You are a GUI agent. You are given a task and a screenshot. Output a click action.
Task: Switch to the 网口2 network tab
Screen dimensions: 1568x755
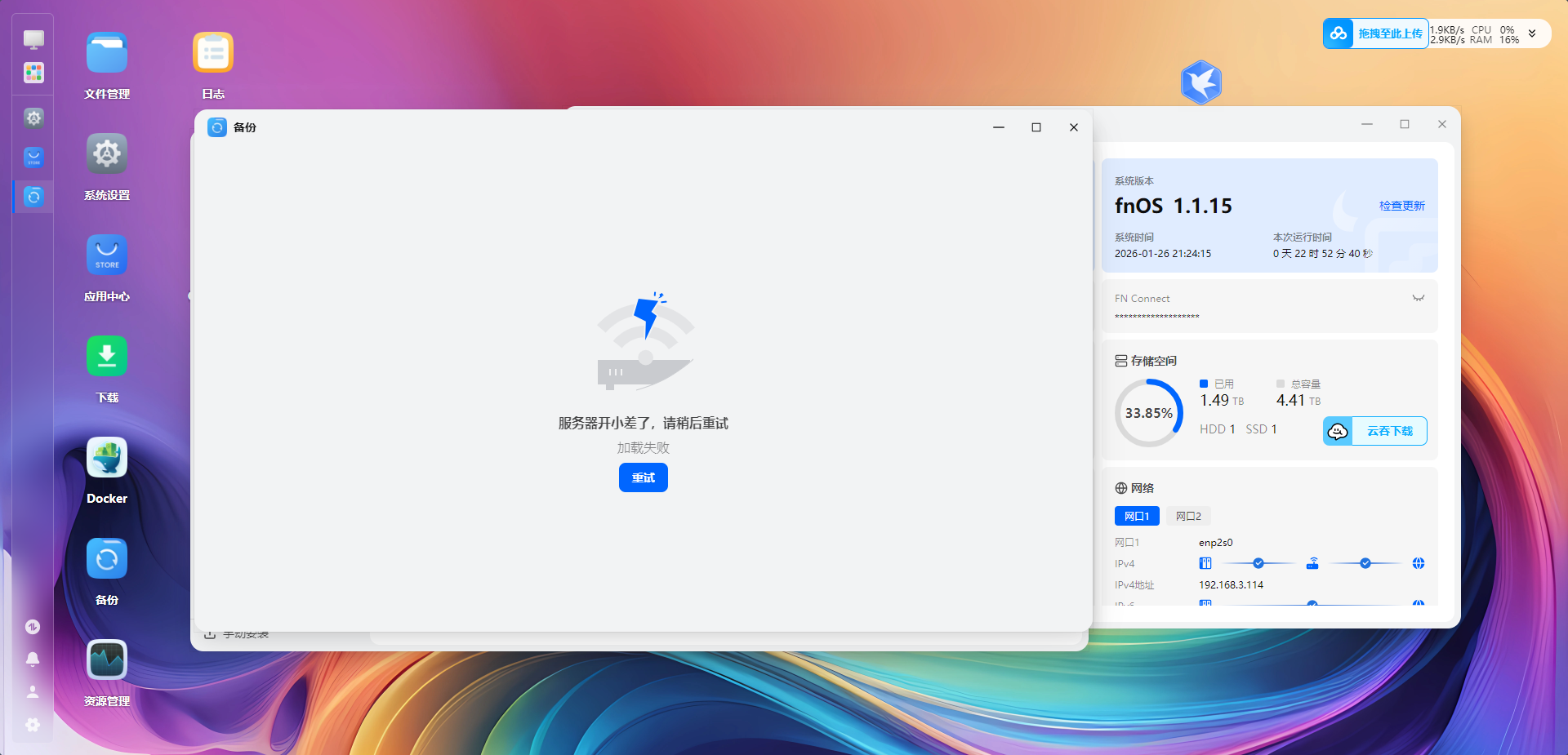tap(1188, 516)
